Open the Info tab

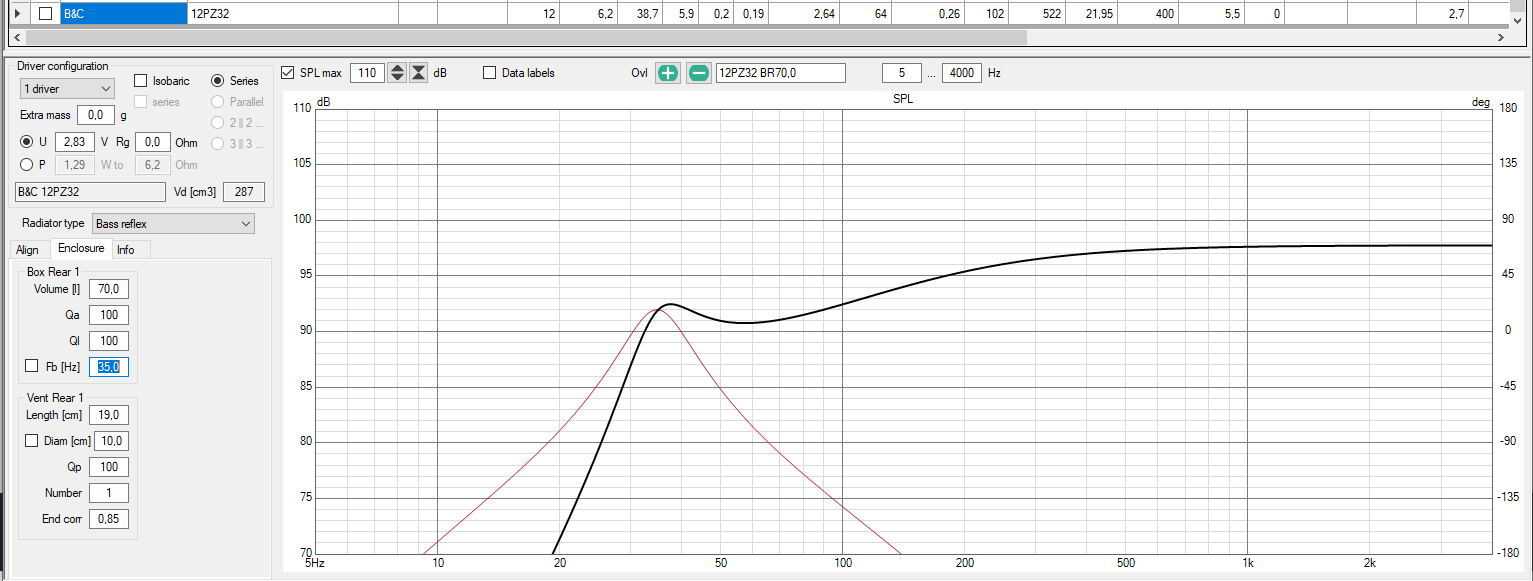pyautogui.click(x=126, y=249)
